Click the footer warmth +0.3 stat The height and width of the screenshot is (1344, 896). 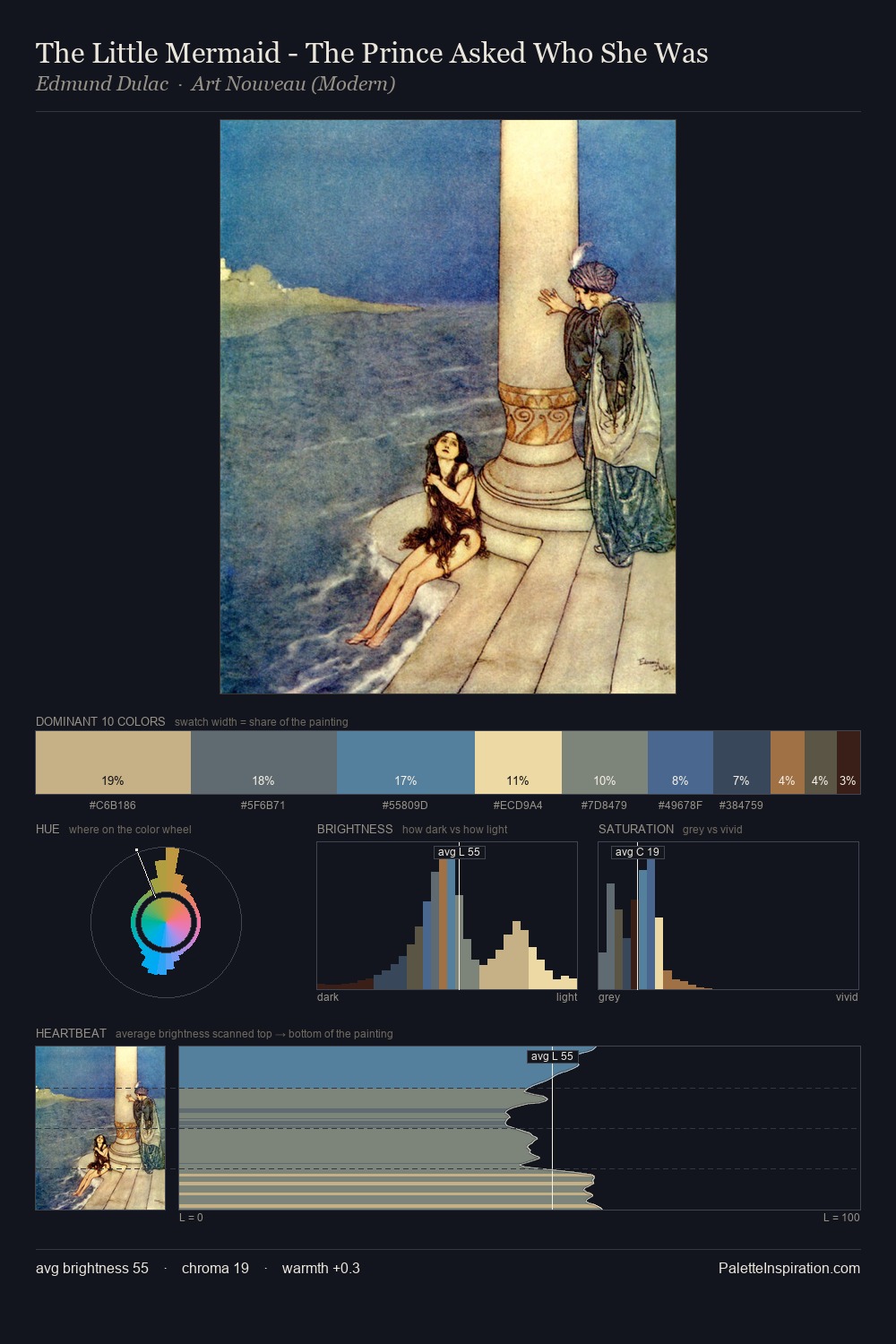click(321, 1268)
